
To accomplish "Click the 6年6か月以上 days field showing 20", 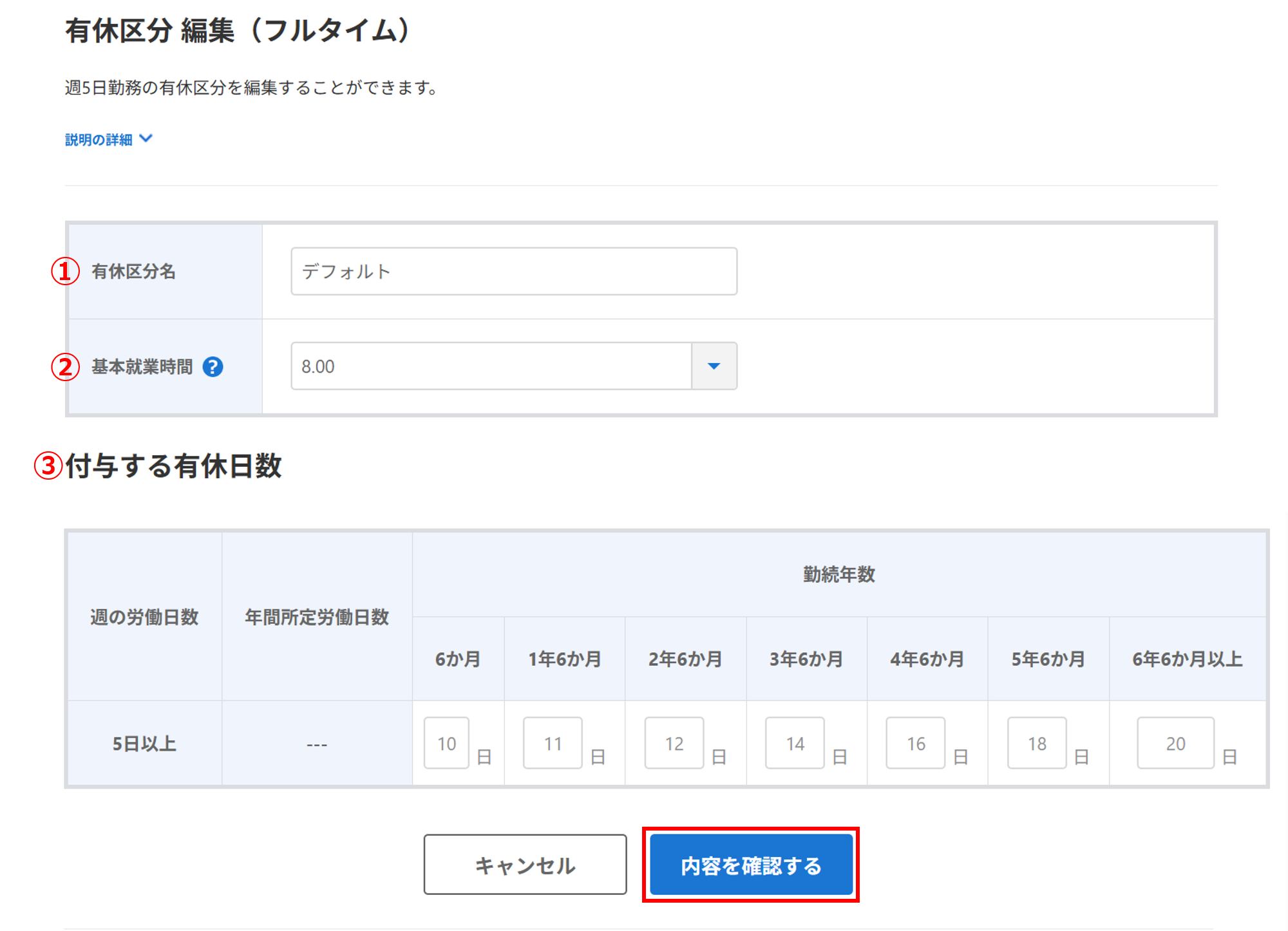I will point(1175,743).
